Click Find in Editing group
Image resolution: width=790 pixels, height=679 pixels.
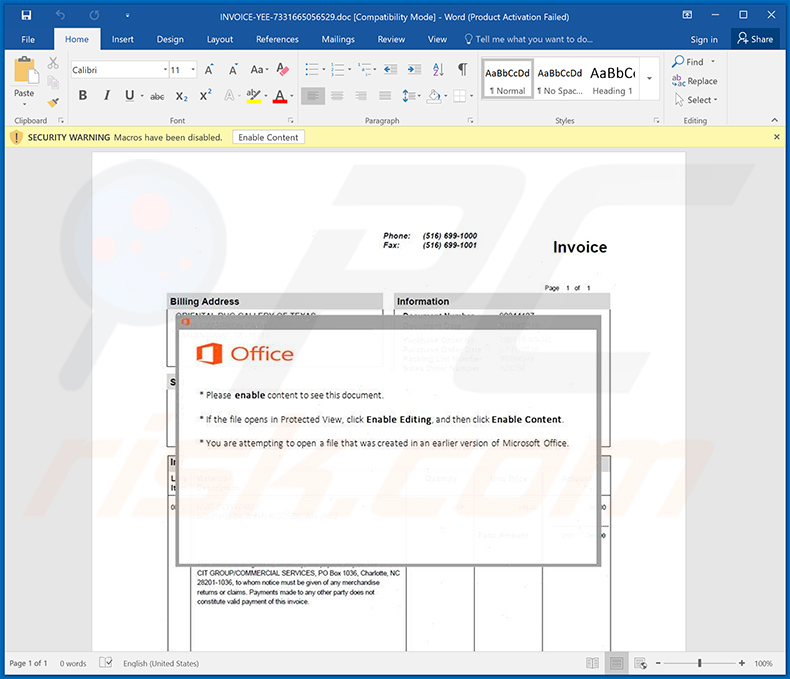click(x=688, y=61)
